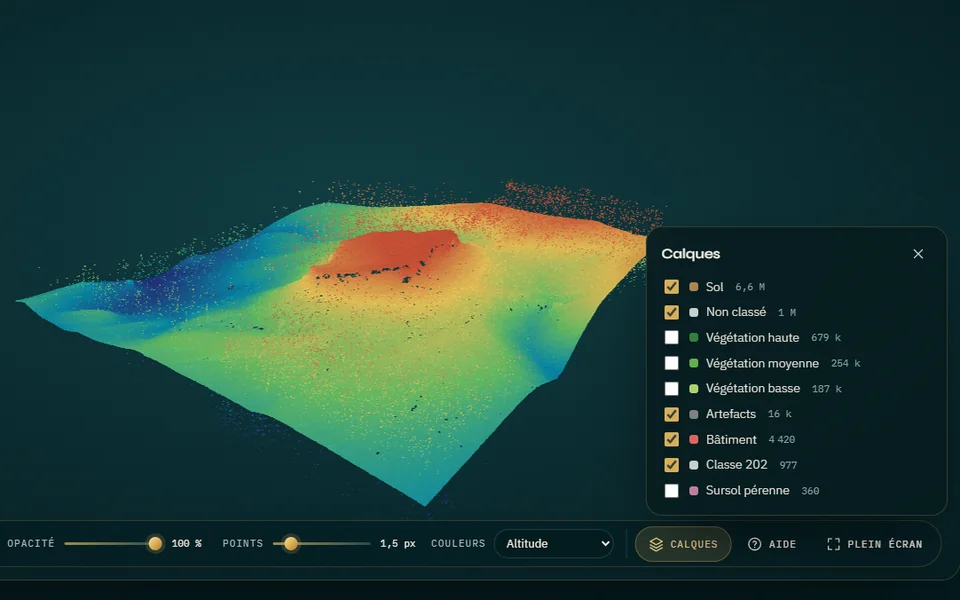
Task: Click the question mark help icon
Action: pos(755,544)
